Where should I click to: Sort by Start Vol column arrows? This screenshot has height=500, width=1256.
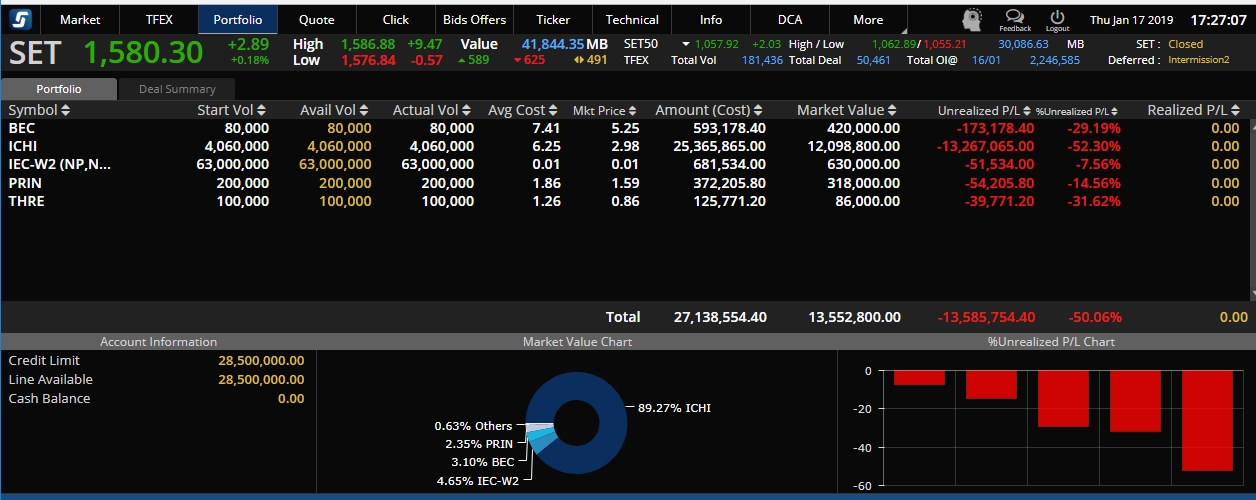[262, 110]
